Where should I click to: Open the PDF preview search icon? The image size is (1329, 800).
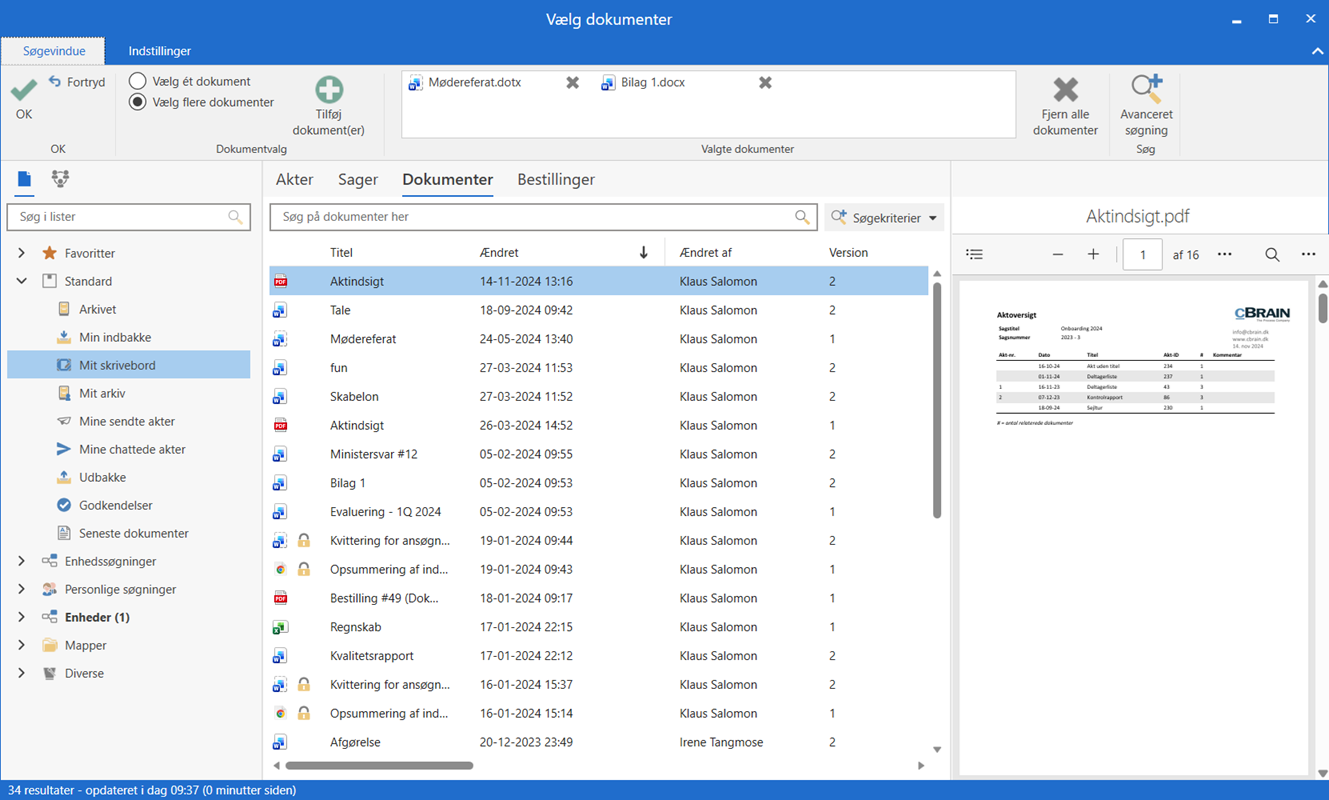(1272, 255)
